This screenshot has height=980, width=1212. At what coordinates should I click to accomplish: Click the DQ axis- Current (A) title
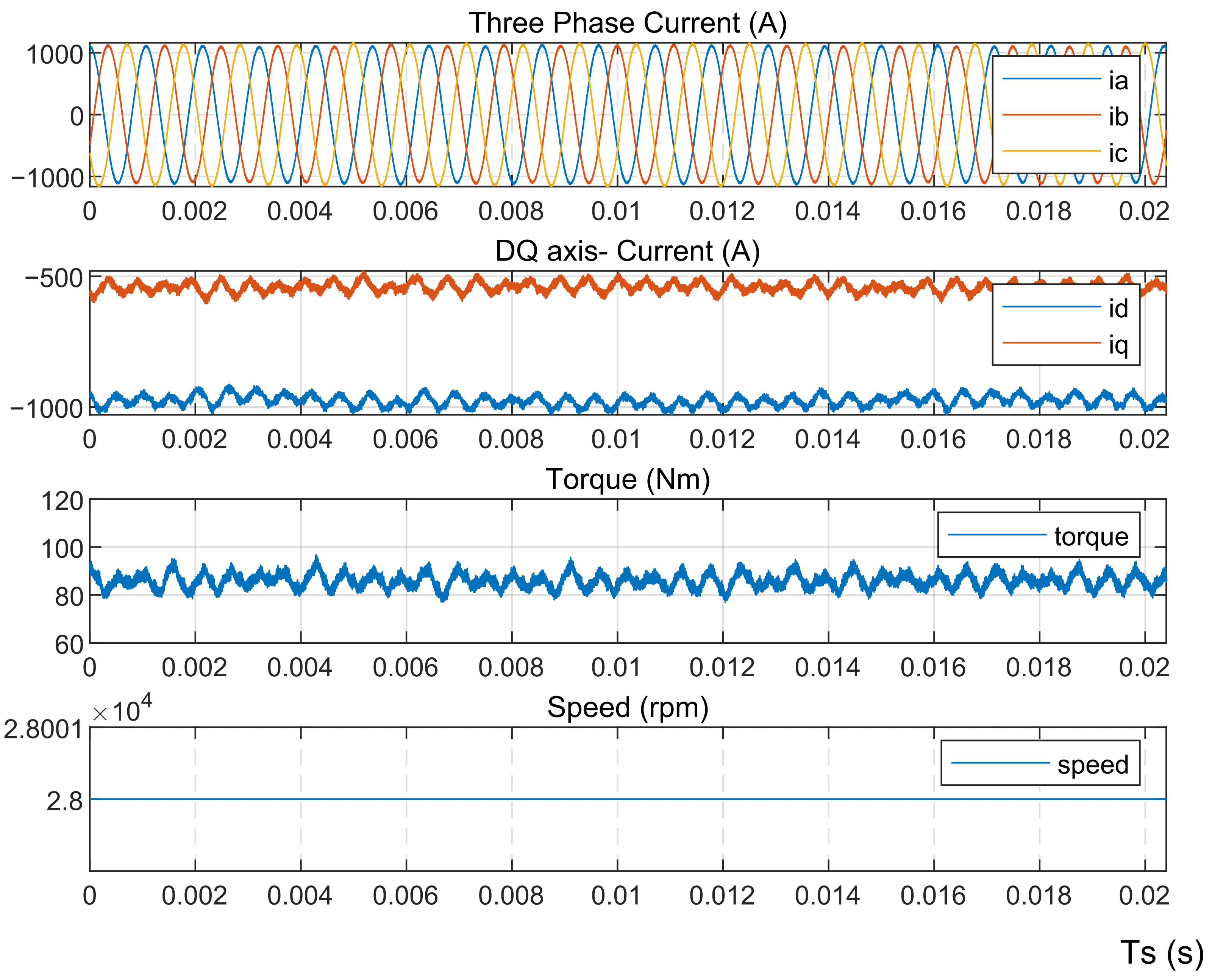[x=627, y=251]
